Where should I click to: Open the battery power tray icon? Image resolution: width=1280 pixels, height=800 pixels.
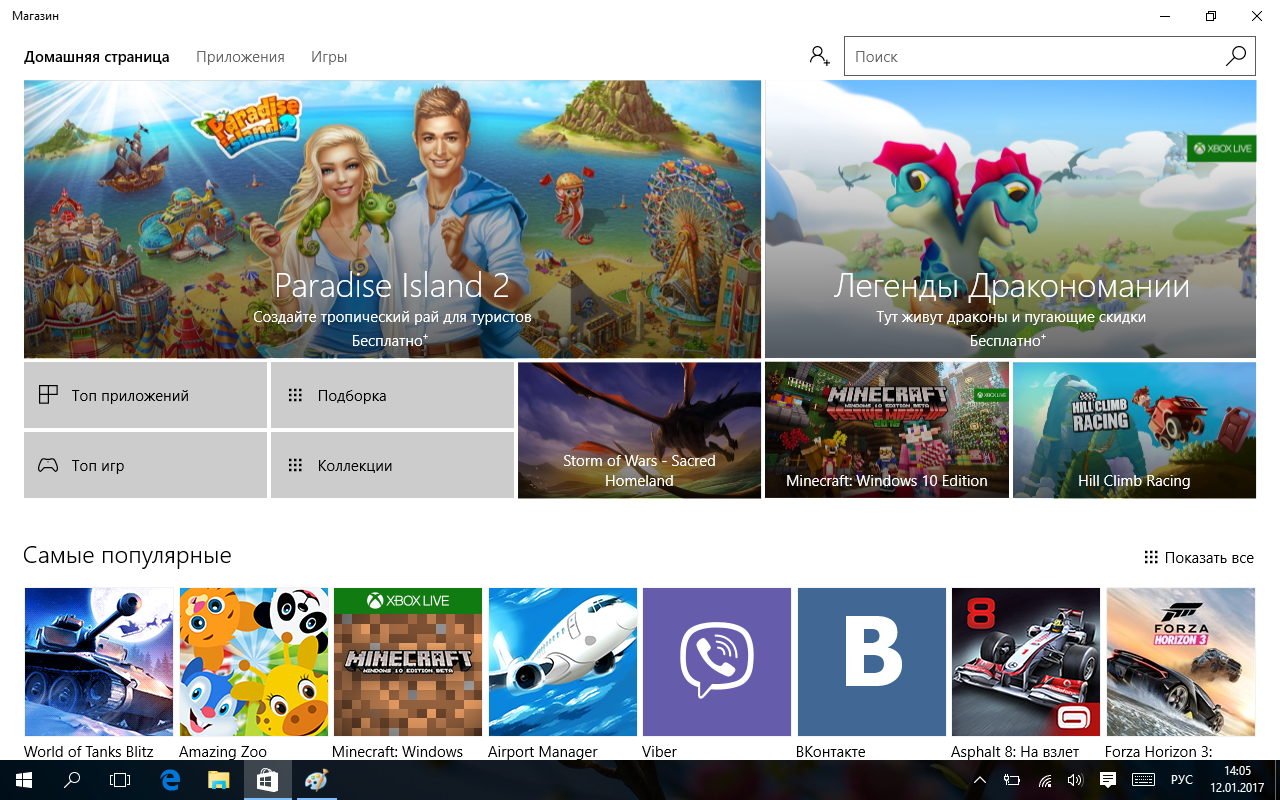tap(1012, 780)
